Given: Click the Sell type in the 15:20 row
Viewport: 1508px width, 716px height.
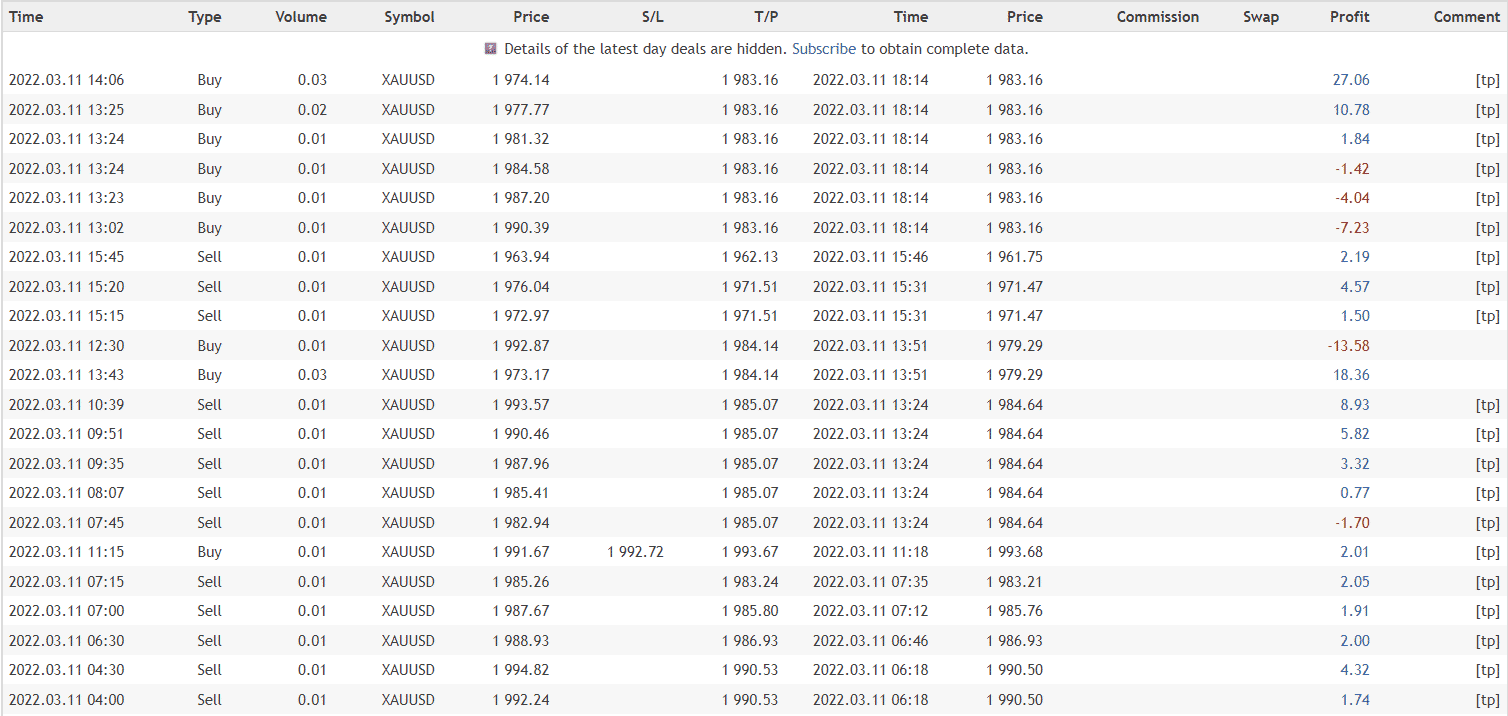Looking at the screenshot, I should point(210,287).
